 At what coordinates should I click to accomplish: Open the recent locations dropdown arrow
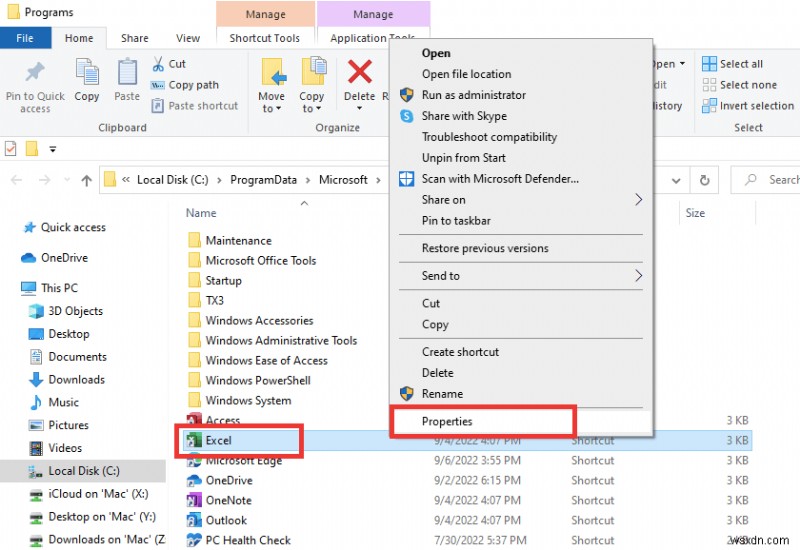[67, 180]
